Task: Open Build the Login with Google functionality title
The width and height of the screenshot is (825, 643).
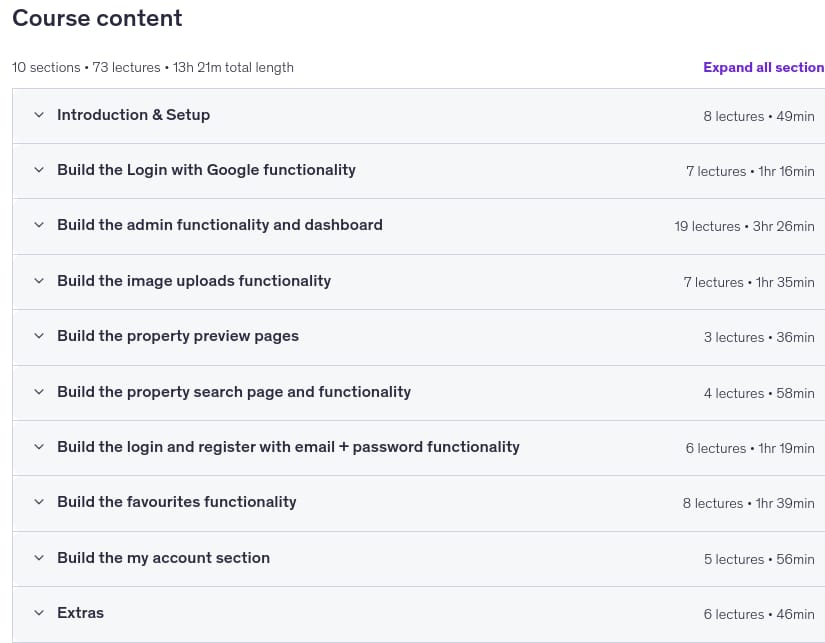Action: pos(206,170)
